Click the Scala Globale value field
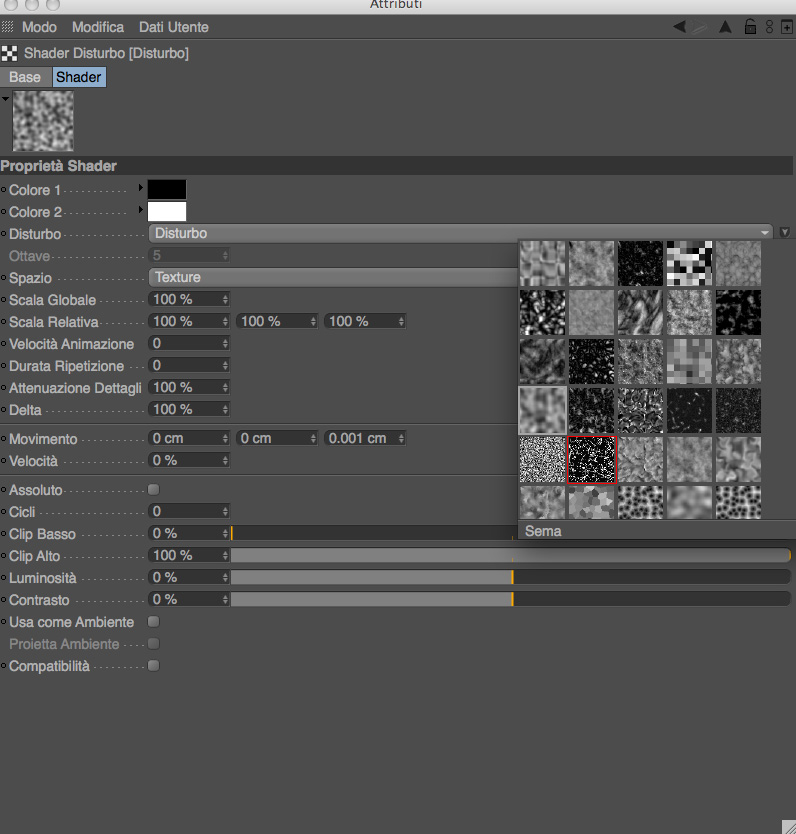Image resolution: width=796 pixels, height=834 pixels. click(189, 299)
